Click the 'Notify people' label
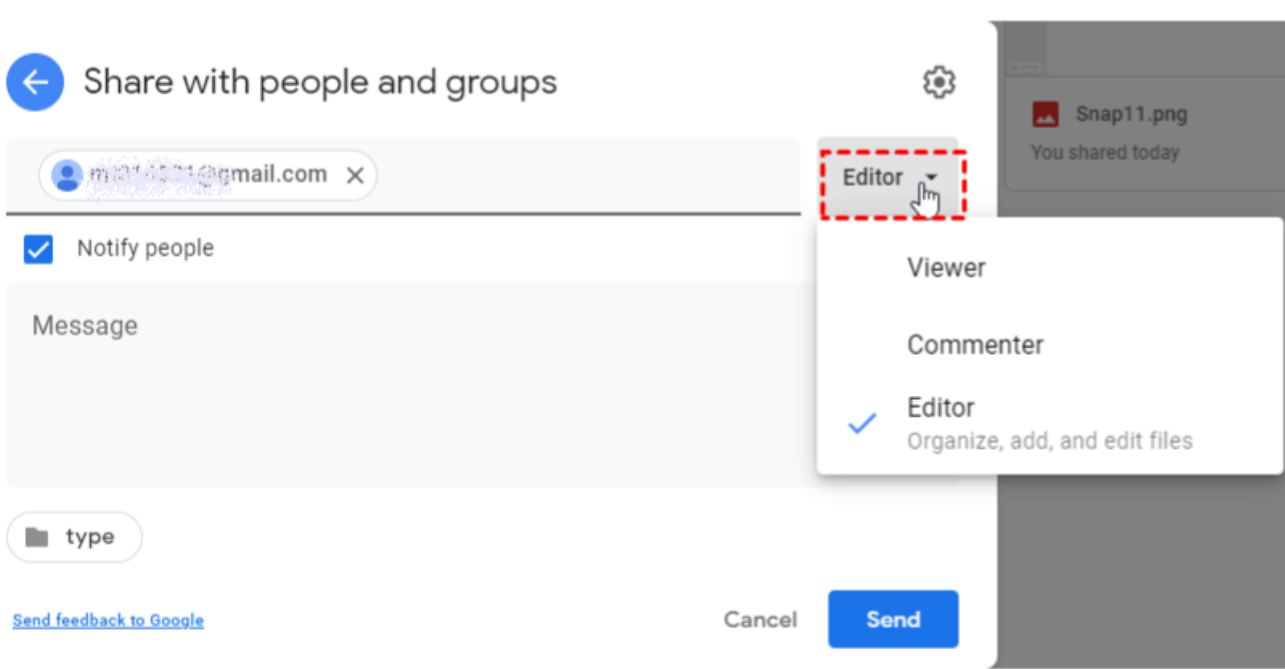1285x669 pixels. pyautogui.click(x=145, y=248)
